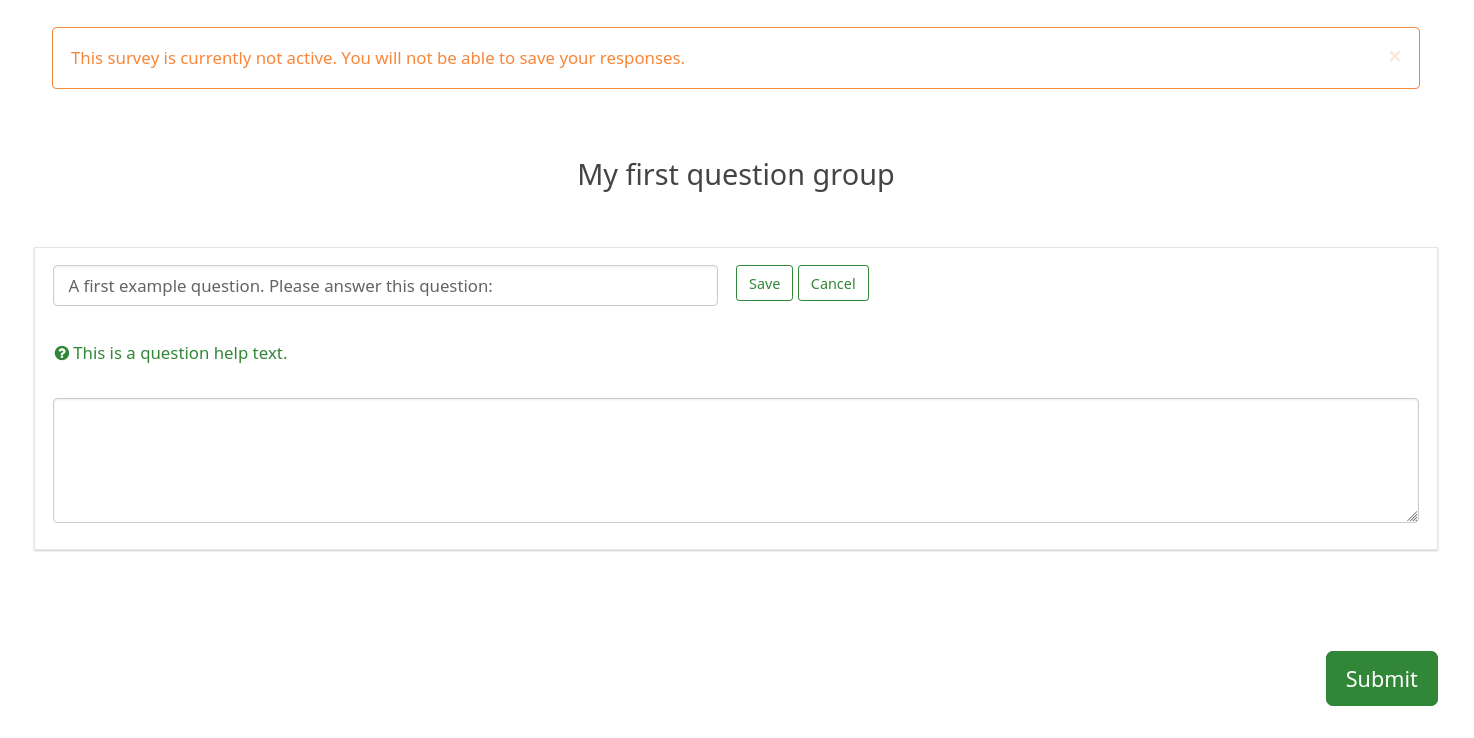Click the words "Please answer this question:" in title
This screenshot has height=738, width=1474.
[381, 286]
